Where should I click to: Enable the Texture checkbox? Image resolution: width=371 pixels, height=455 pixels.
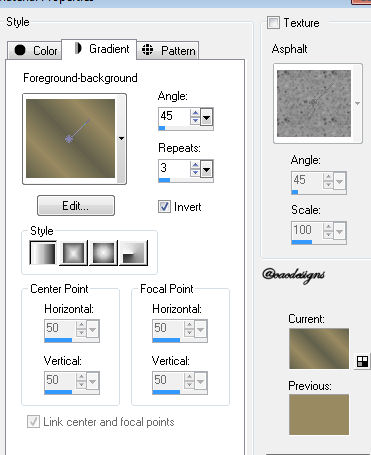[273, 23]
